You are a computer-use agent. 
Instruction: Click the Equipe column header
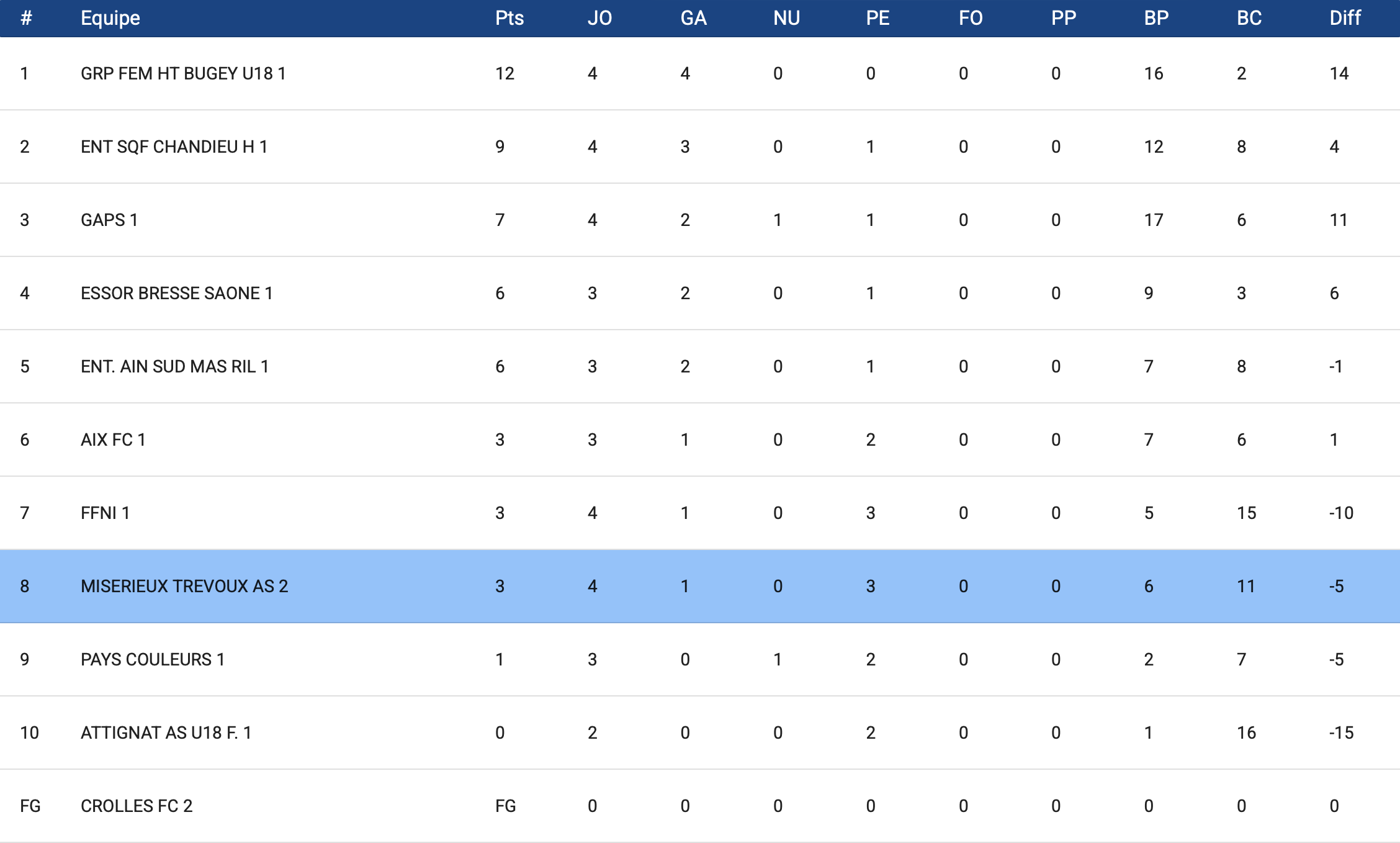(110, 18)
